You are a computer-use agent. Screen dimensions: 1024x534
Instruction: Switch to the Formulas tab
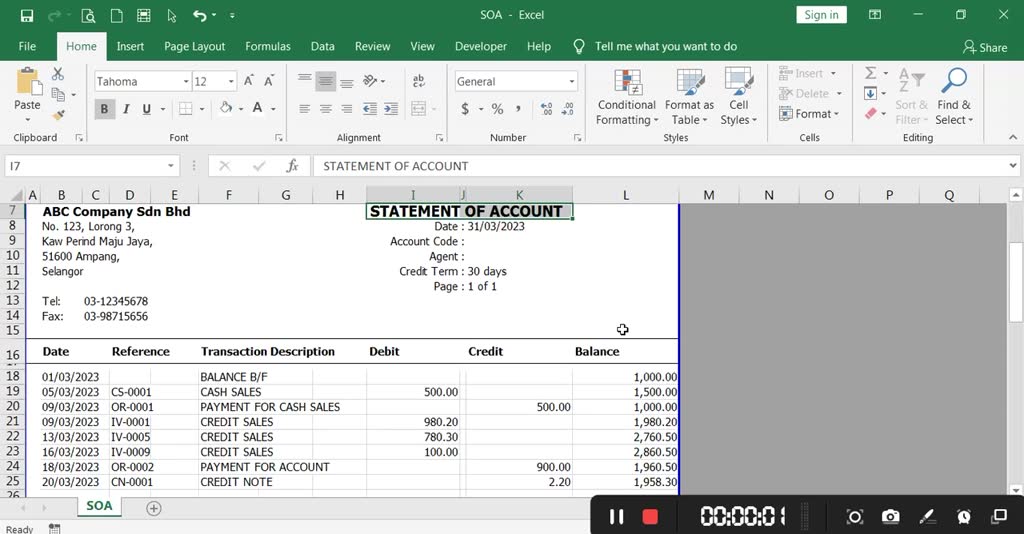[268, 46]
